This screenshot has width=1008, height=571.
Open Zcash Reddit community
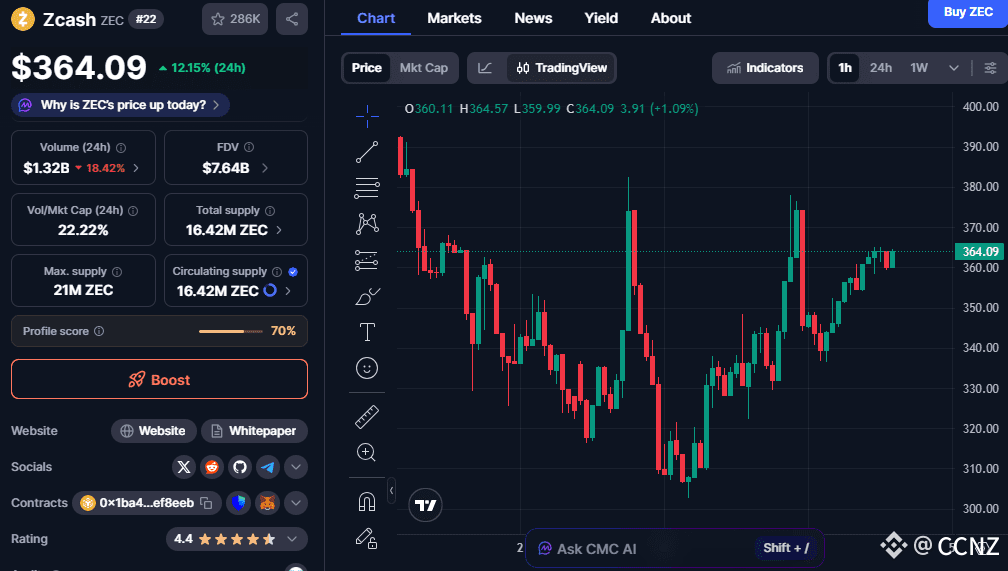click(x=212, y=467)
